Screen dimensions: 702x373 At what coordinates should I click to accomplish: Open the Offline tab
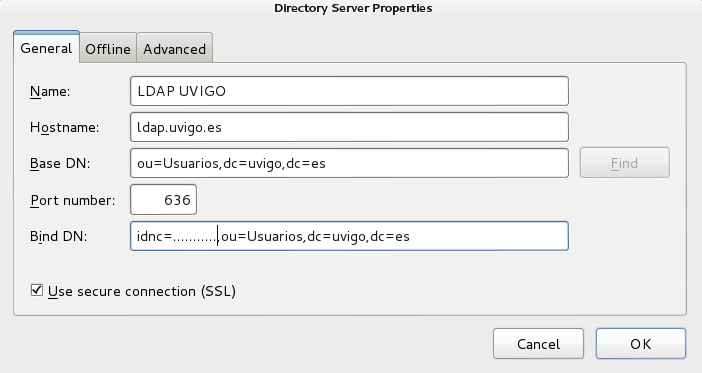[108, 49]
